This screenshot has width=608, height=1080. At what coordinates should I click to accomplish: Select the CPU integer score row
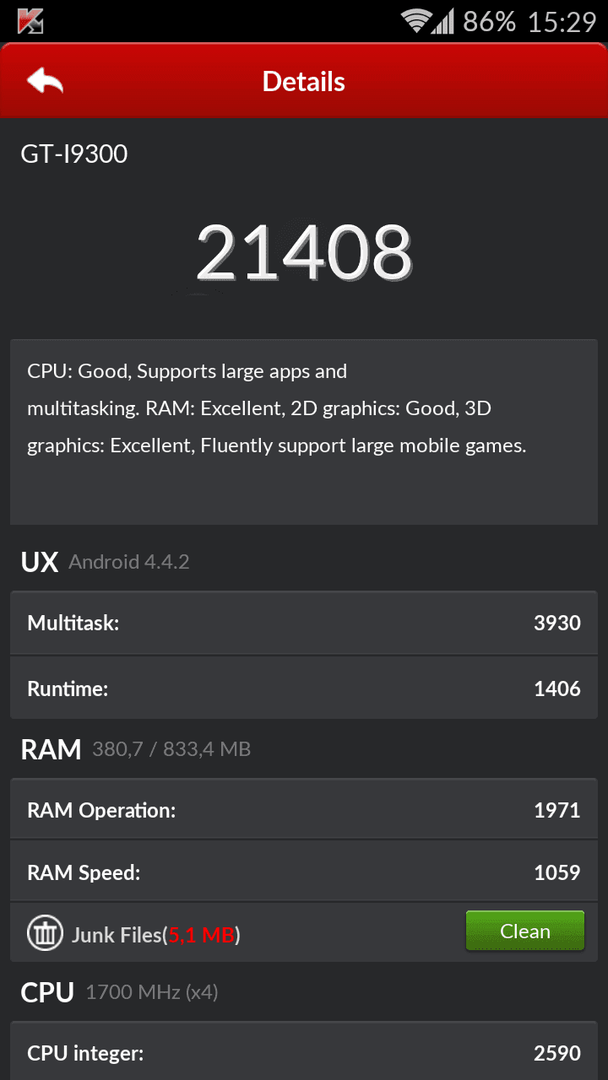click(x=304, y=1051)
